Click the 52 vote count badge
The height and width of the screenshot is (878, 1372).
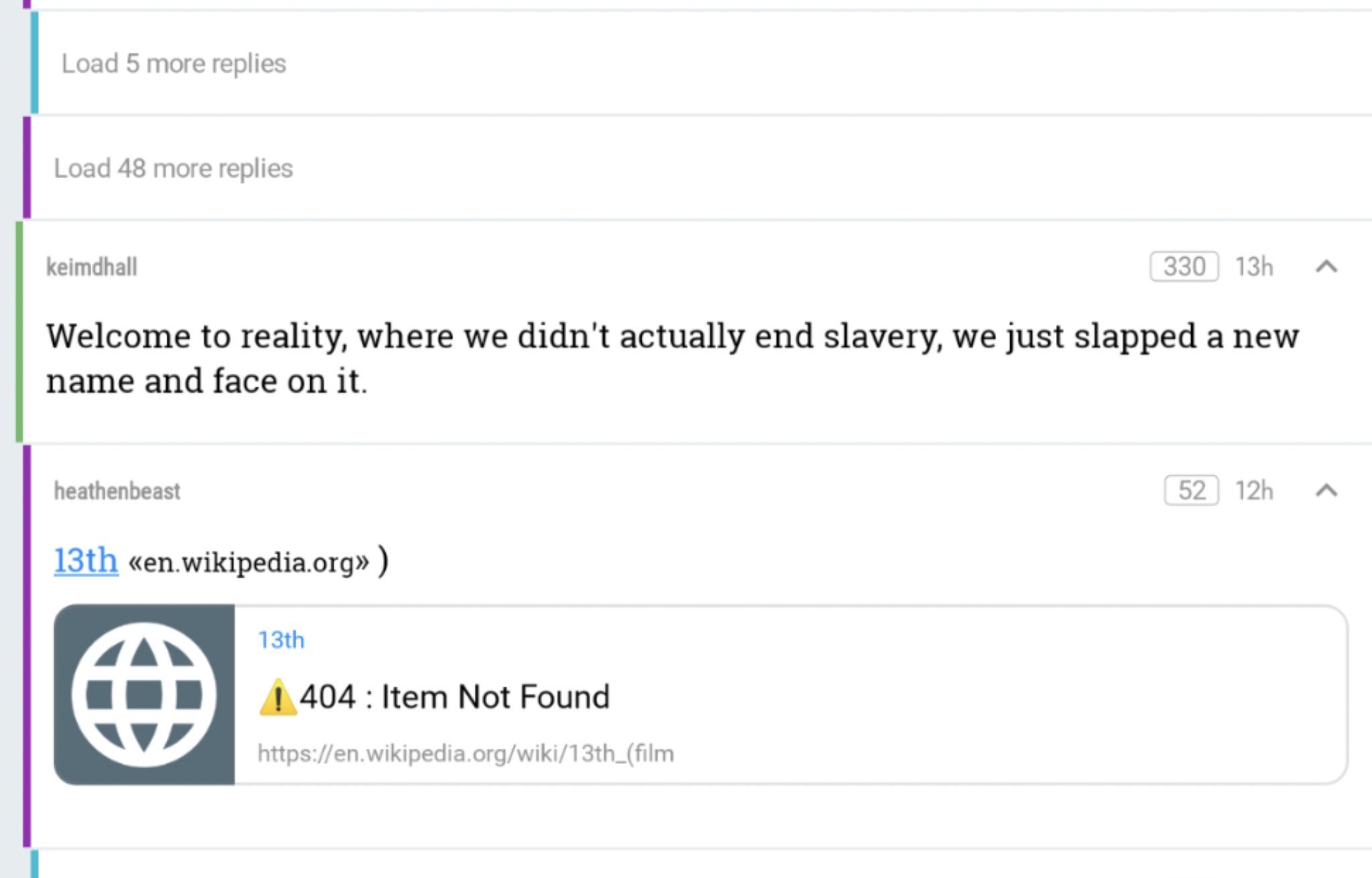pyautogui.click(x=1191, y=491)
